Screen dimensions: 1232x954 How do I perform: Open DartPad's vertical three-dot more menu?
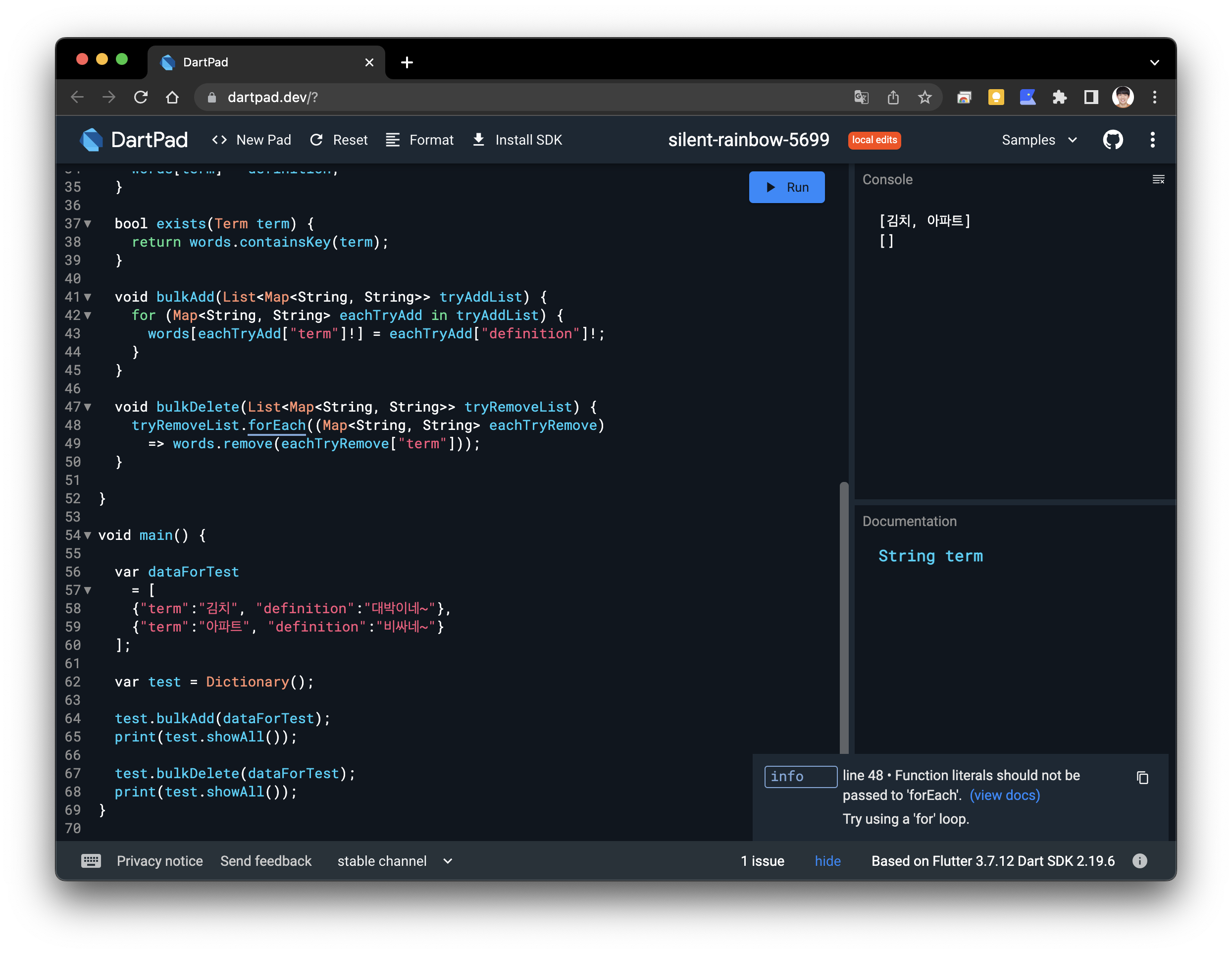point(1152,140)
